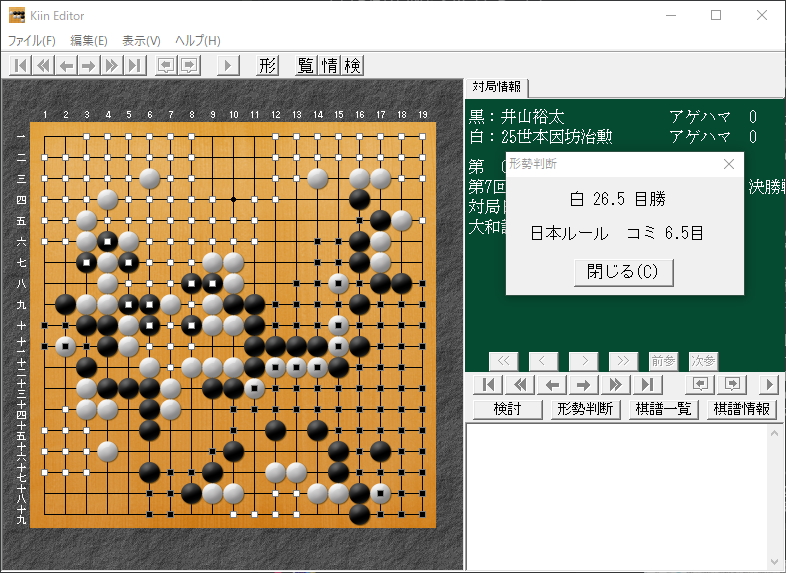Viewport: 786px width, 573px height.
Task: Go to previous variation in top toolbar
Action: click(x=166, y=65)
